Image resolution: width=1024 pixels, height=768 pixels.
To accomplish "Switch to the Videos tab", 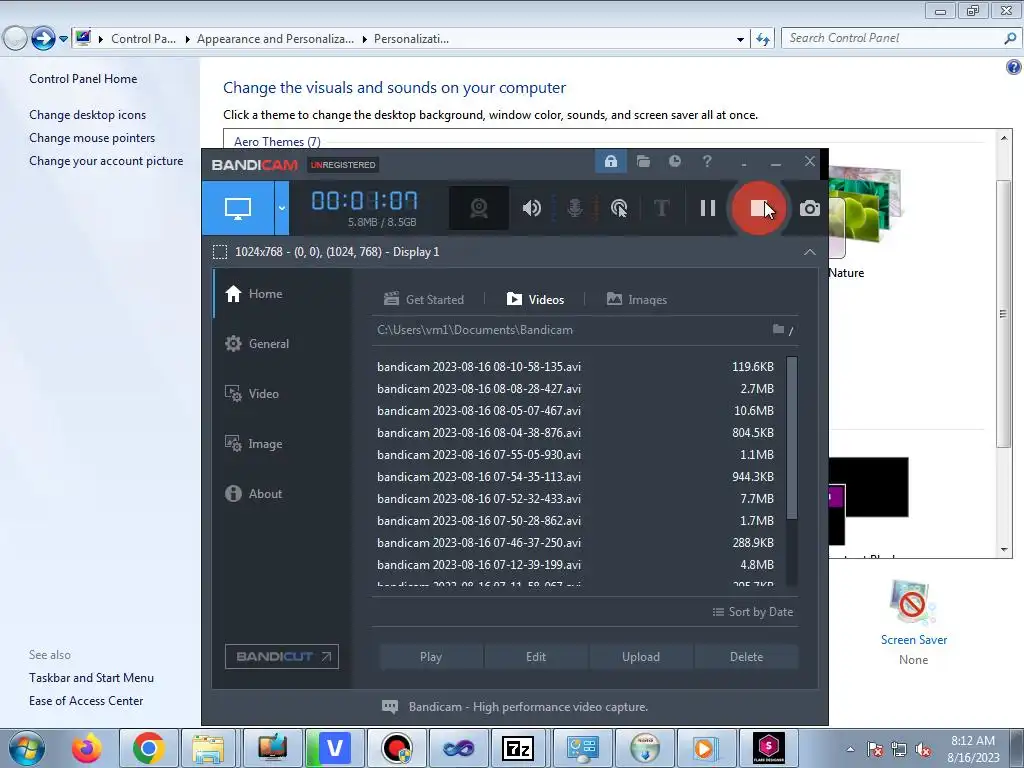I will (x=536, y=300).
